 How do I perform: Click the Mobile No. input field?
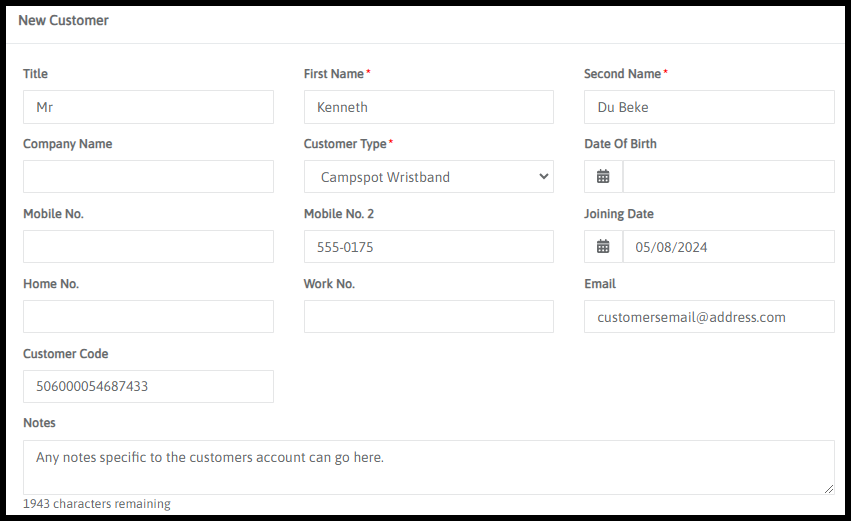148,247
